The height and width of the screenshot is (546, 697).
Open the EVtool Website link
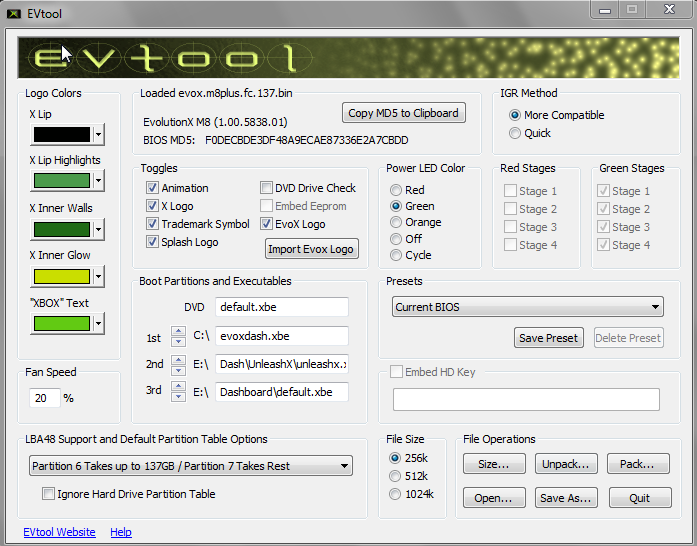[x=59, y=532]
